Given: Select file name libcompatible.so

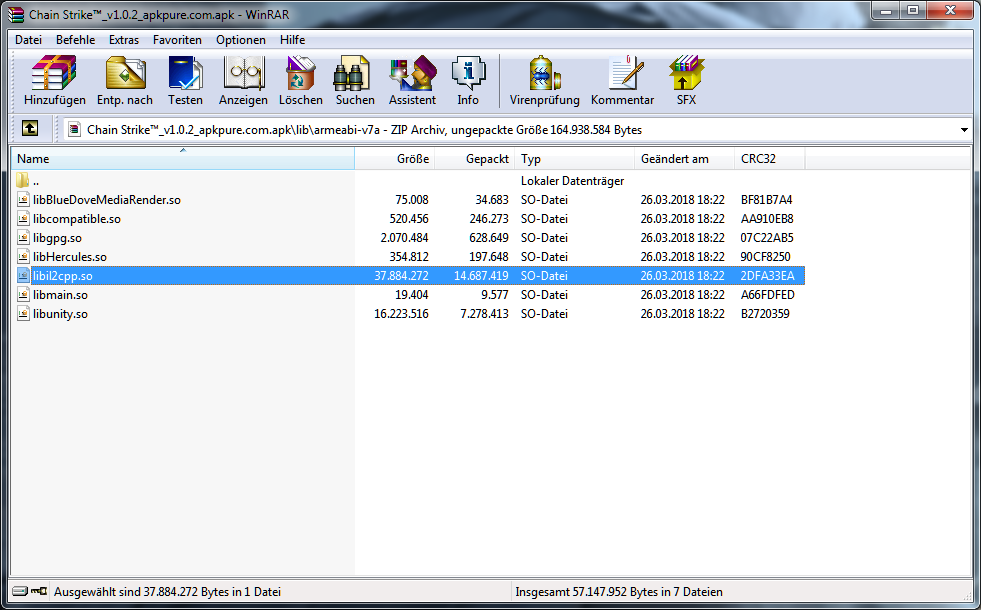Looking at the screenshot, I should [77, 219].
